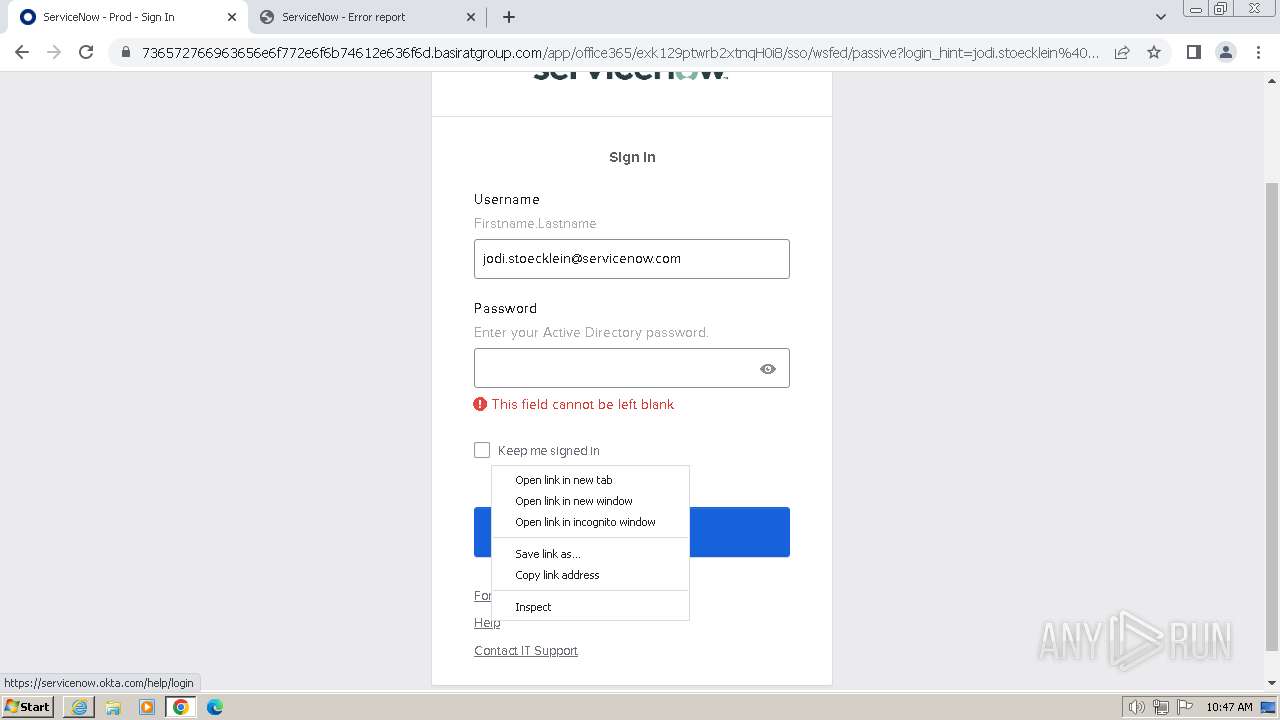Click the forward navigation arrow
The width and height of the screenshot is (1280, 720).
[54, 52]
